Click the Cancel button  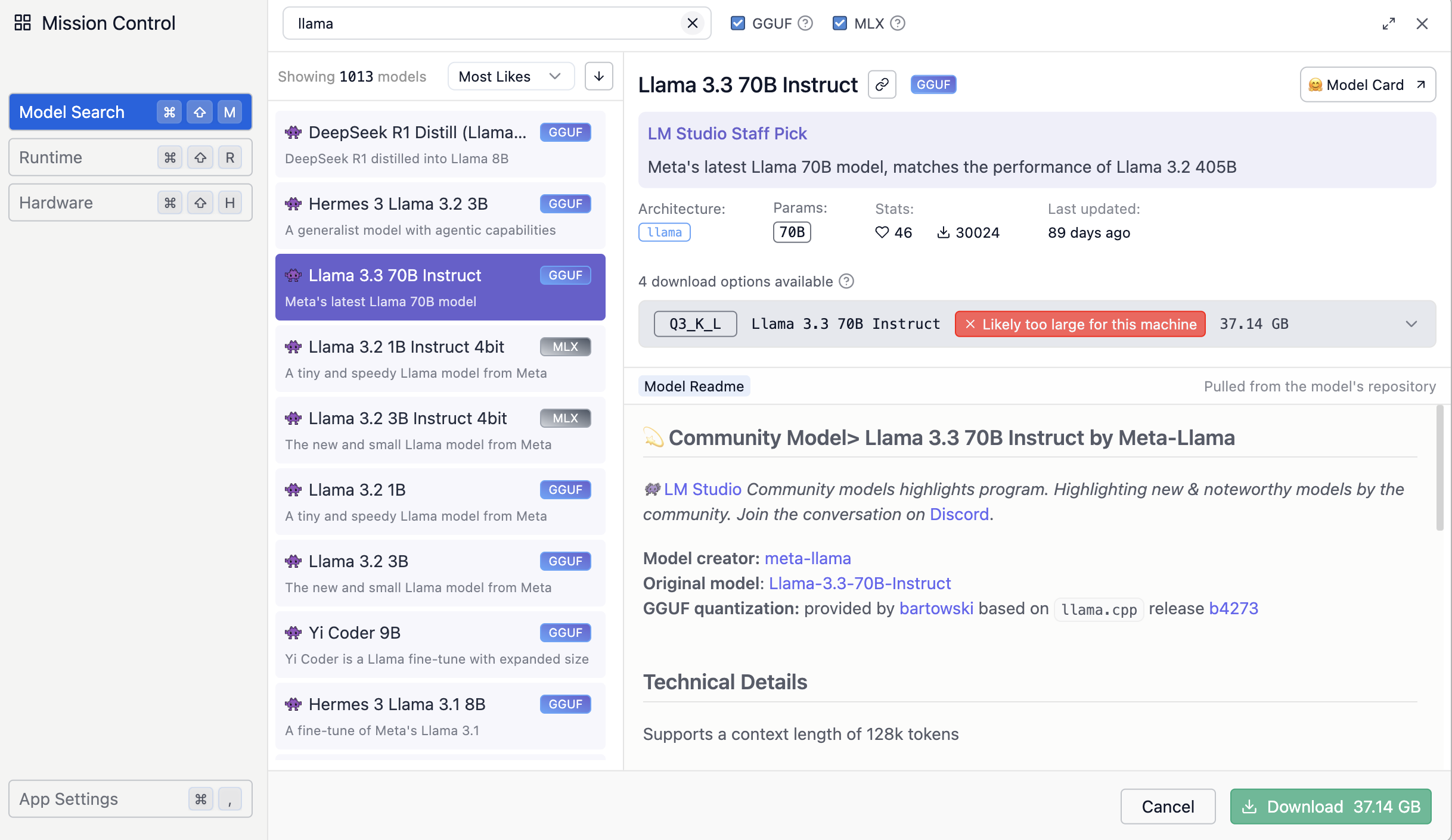1168,807
